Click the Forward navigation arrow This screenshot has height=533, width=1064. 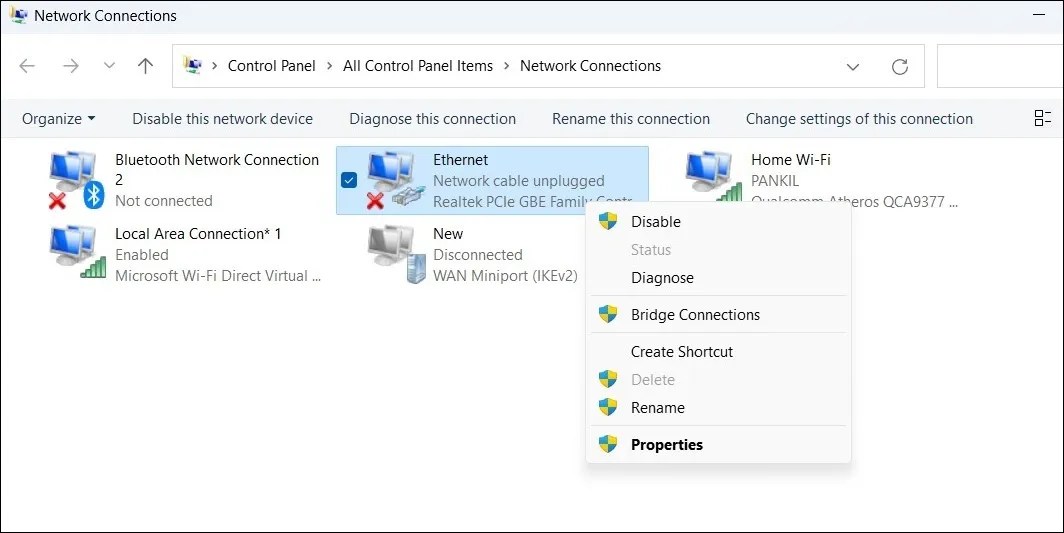coord(71,66)
